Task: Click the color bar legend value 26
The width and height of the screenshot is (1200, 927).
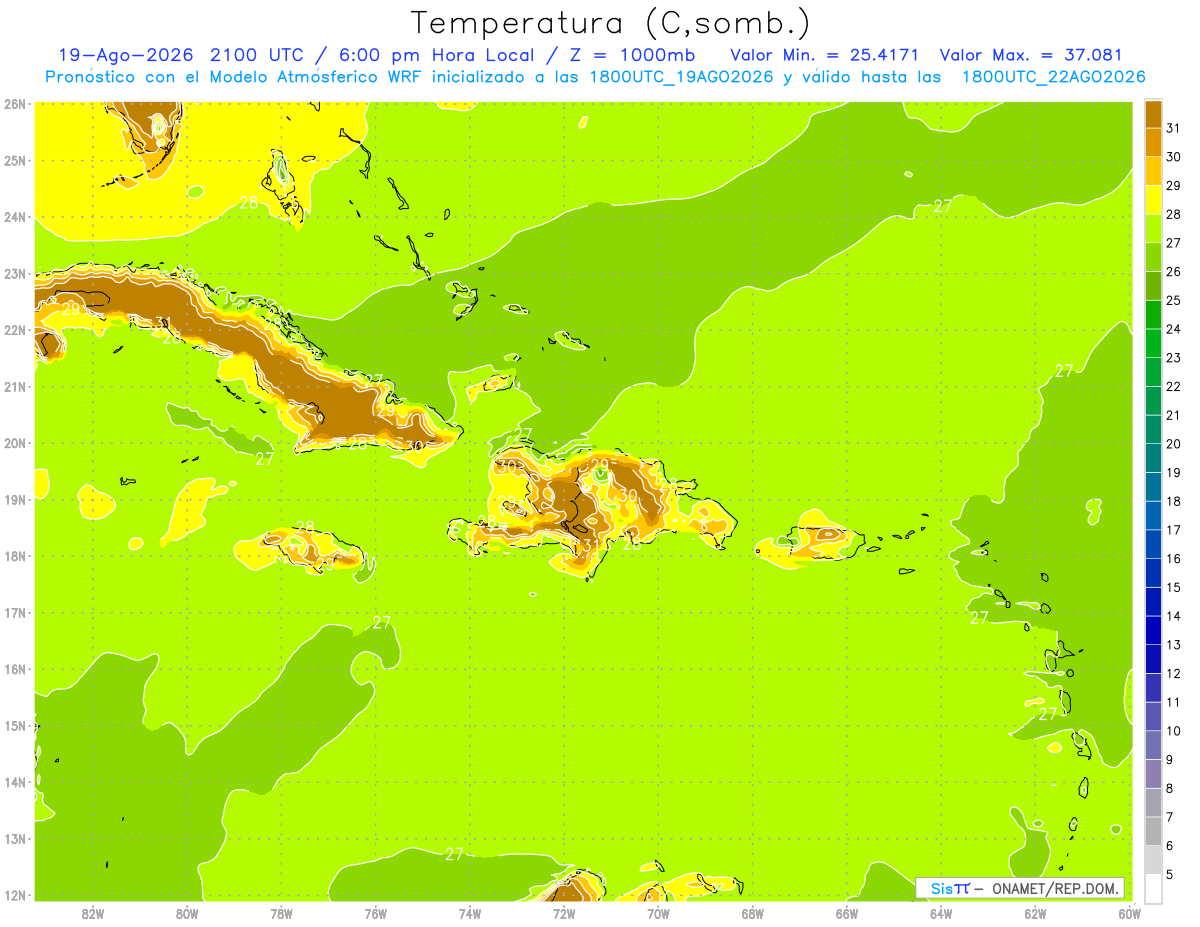Action: (x=1174, y=271)
